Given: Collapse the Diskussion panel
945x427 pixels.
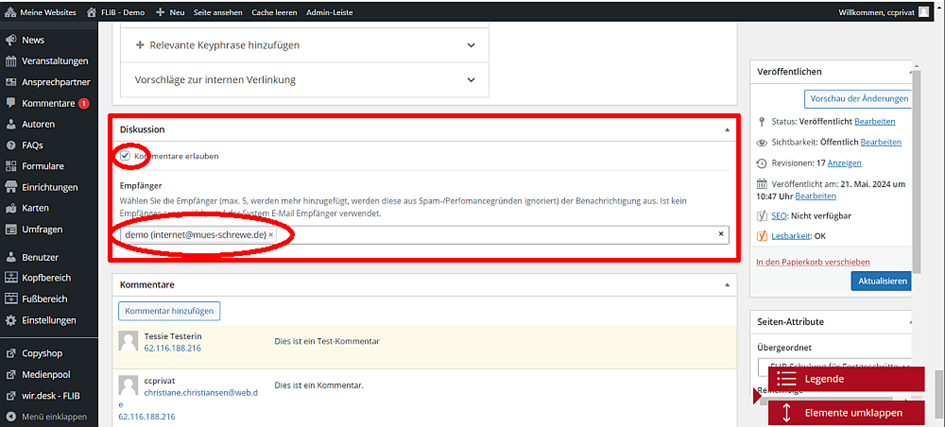Looking at the screenshot, I should 727,130.
